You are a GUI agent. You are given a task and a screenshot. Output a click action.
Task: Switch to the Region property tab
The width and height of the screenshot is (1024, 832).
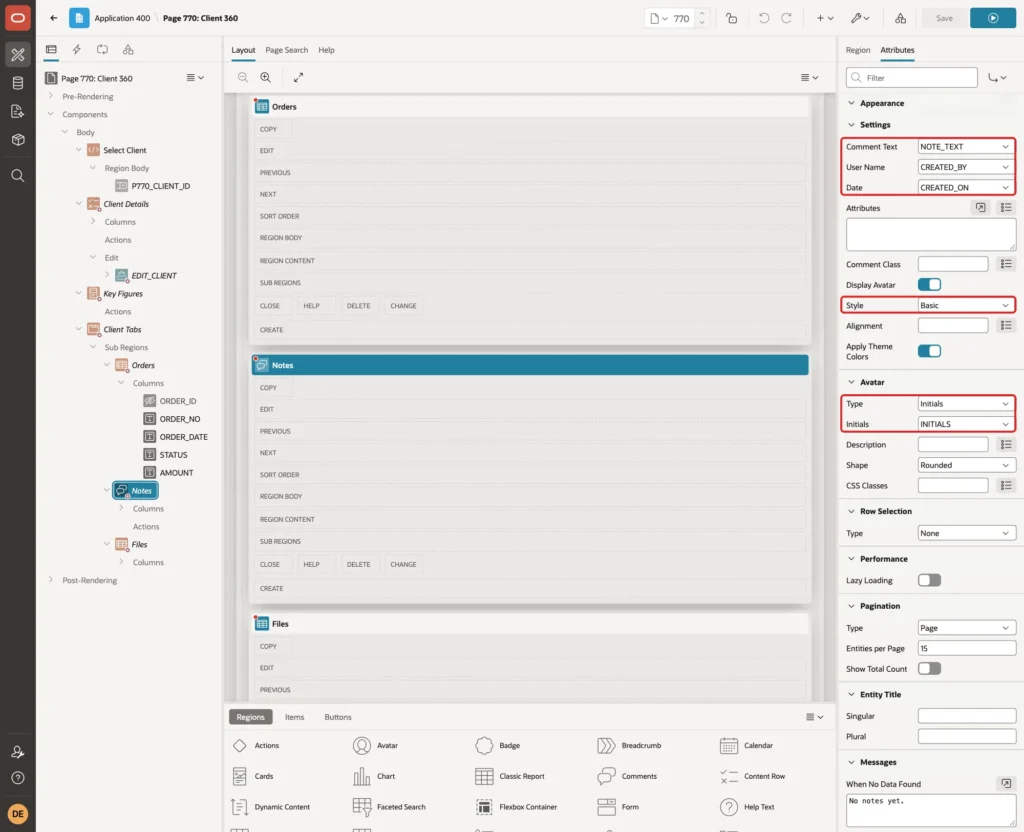(x=857, y=50)
